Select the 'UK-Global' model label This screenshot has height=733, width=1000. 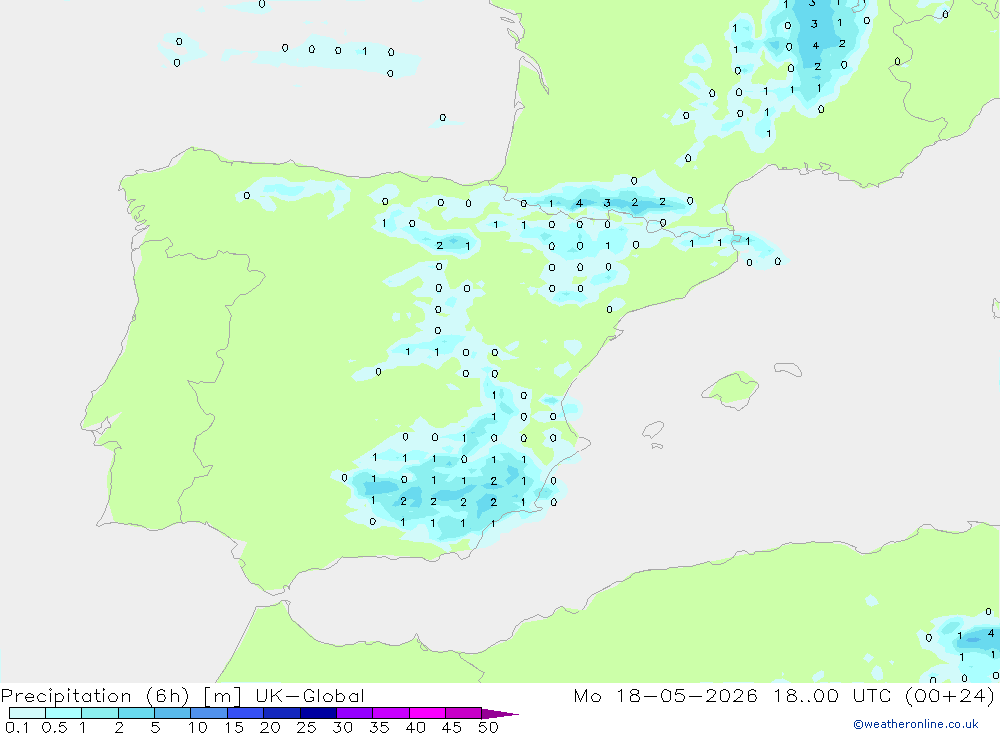click(x=310, y=696)
